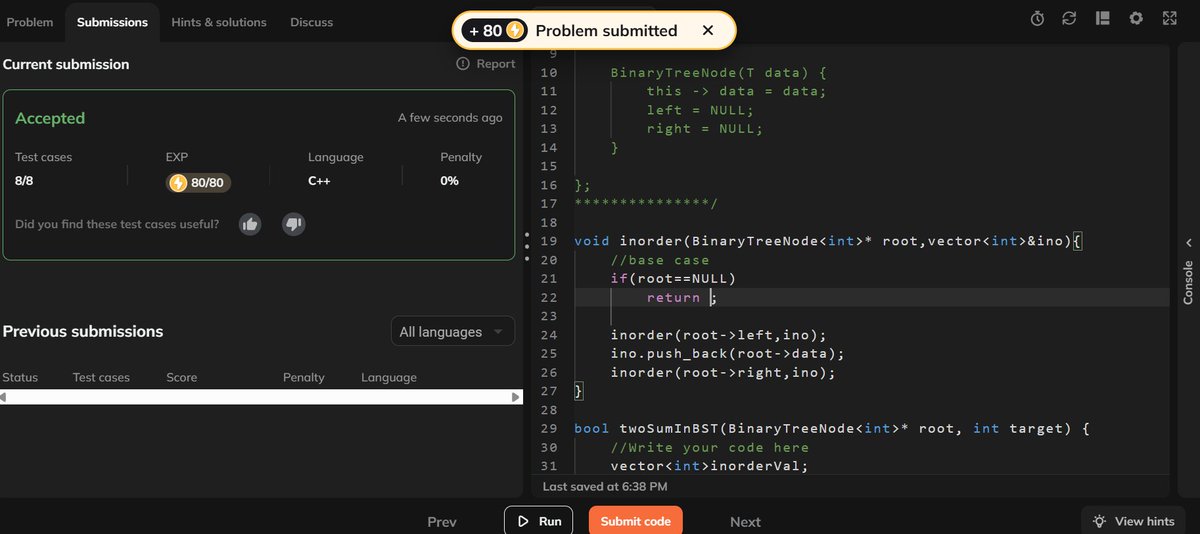Click the 'Did you find these test cases useful?' text

(x=117, y=224)
